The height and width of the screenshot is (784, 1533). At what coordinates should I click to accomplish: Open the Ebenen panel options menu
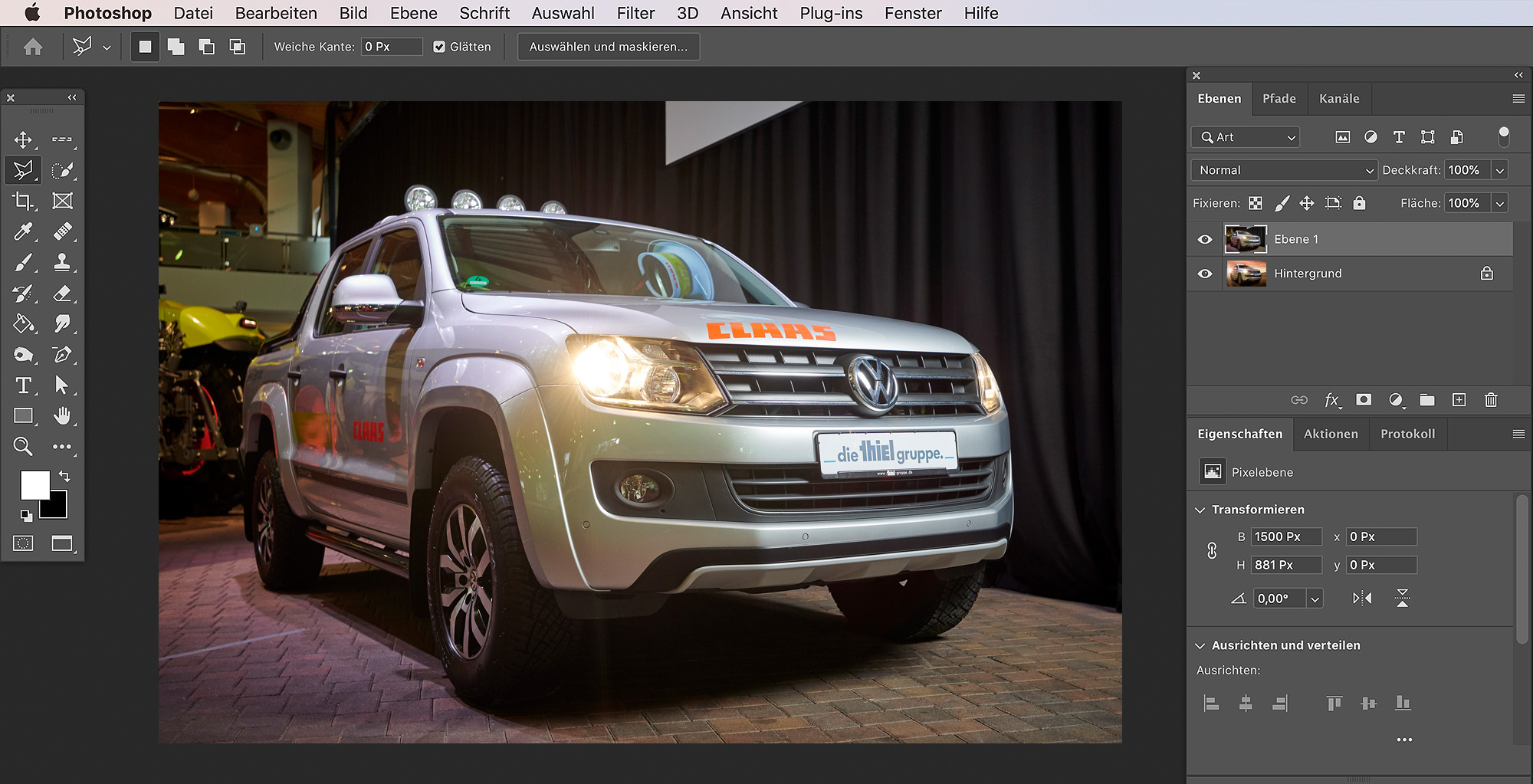(1518, 99)
